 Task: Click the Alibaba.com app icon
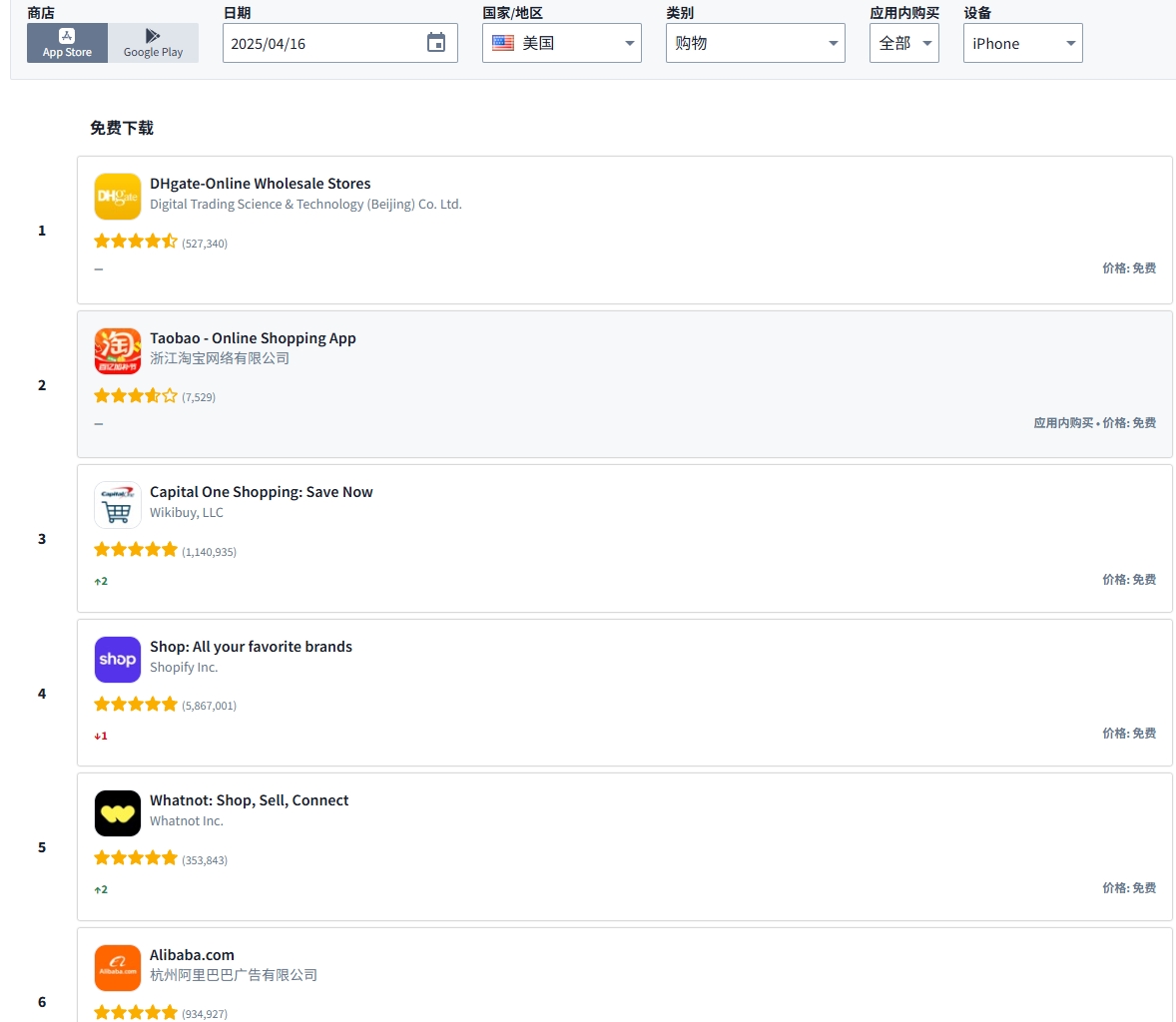pyautogui.click(x=118, y=967)
